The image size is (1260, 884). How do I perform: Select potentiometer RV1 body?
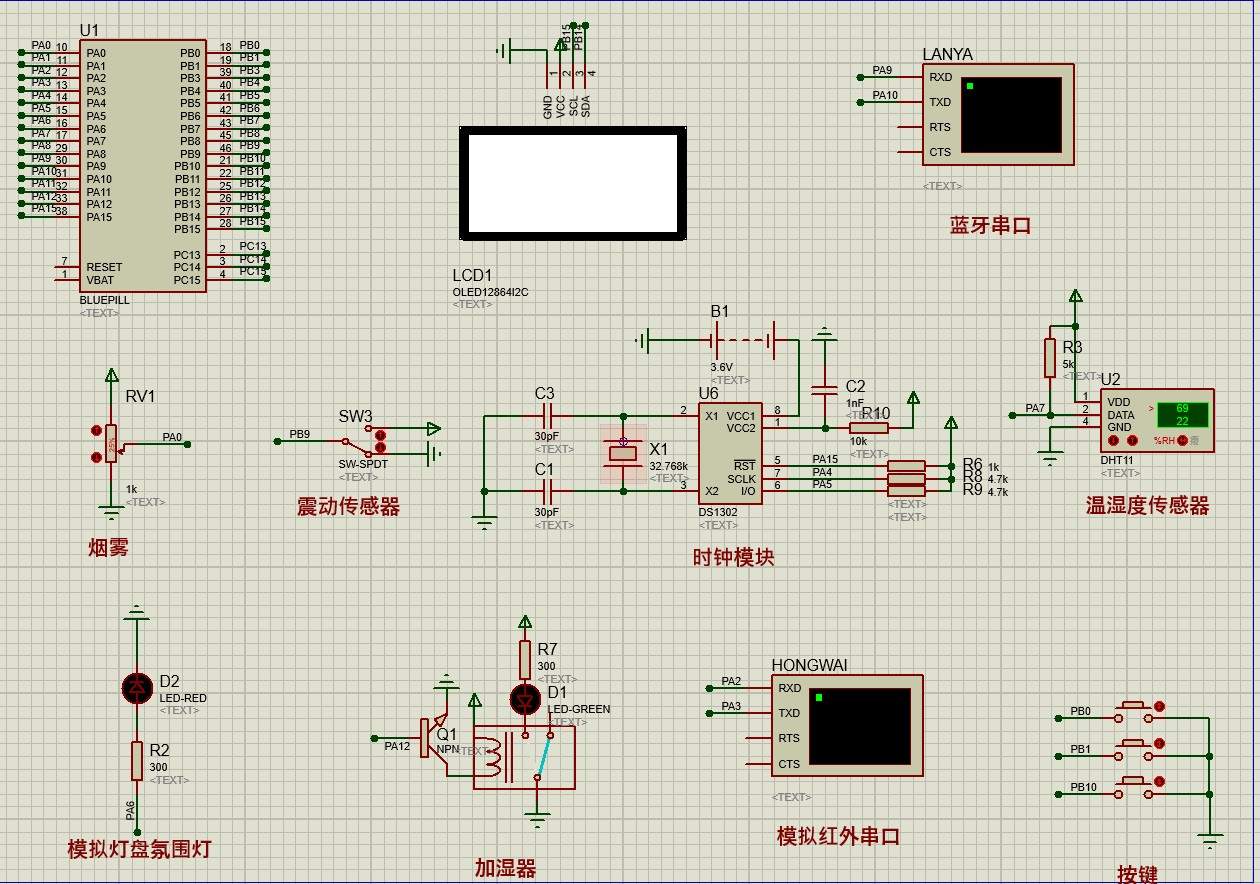111,443
